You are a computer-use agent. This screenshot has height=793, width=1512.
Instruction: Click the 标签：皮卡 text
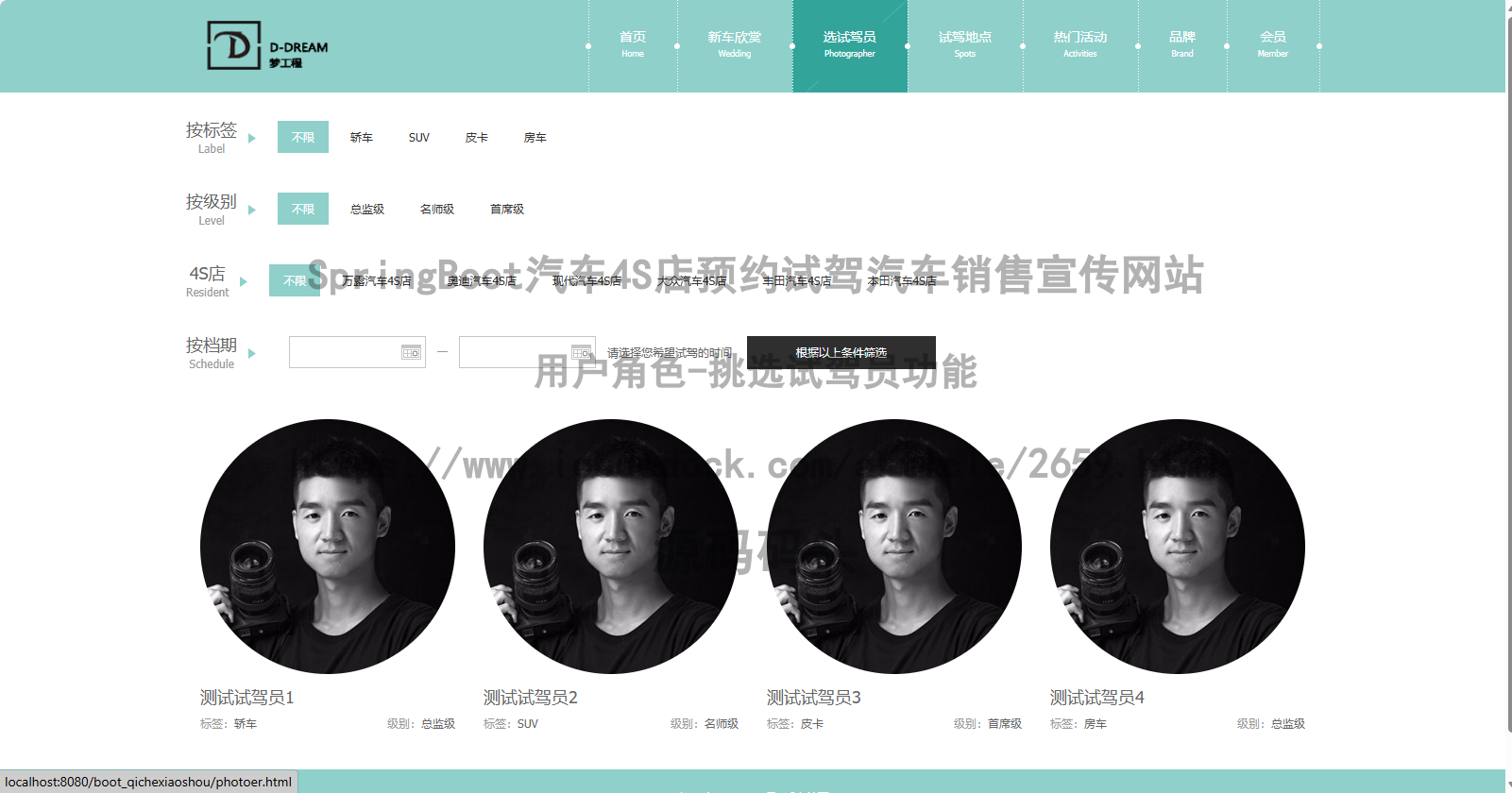click(x=795, y=724)
